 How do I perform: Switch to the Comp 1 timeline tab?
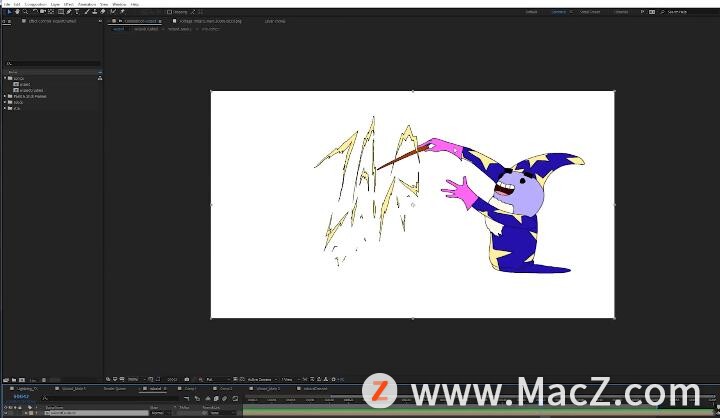[190, 389]
